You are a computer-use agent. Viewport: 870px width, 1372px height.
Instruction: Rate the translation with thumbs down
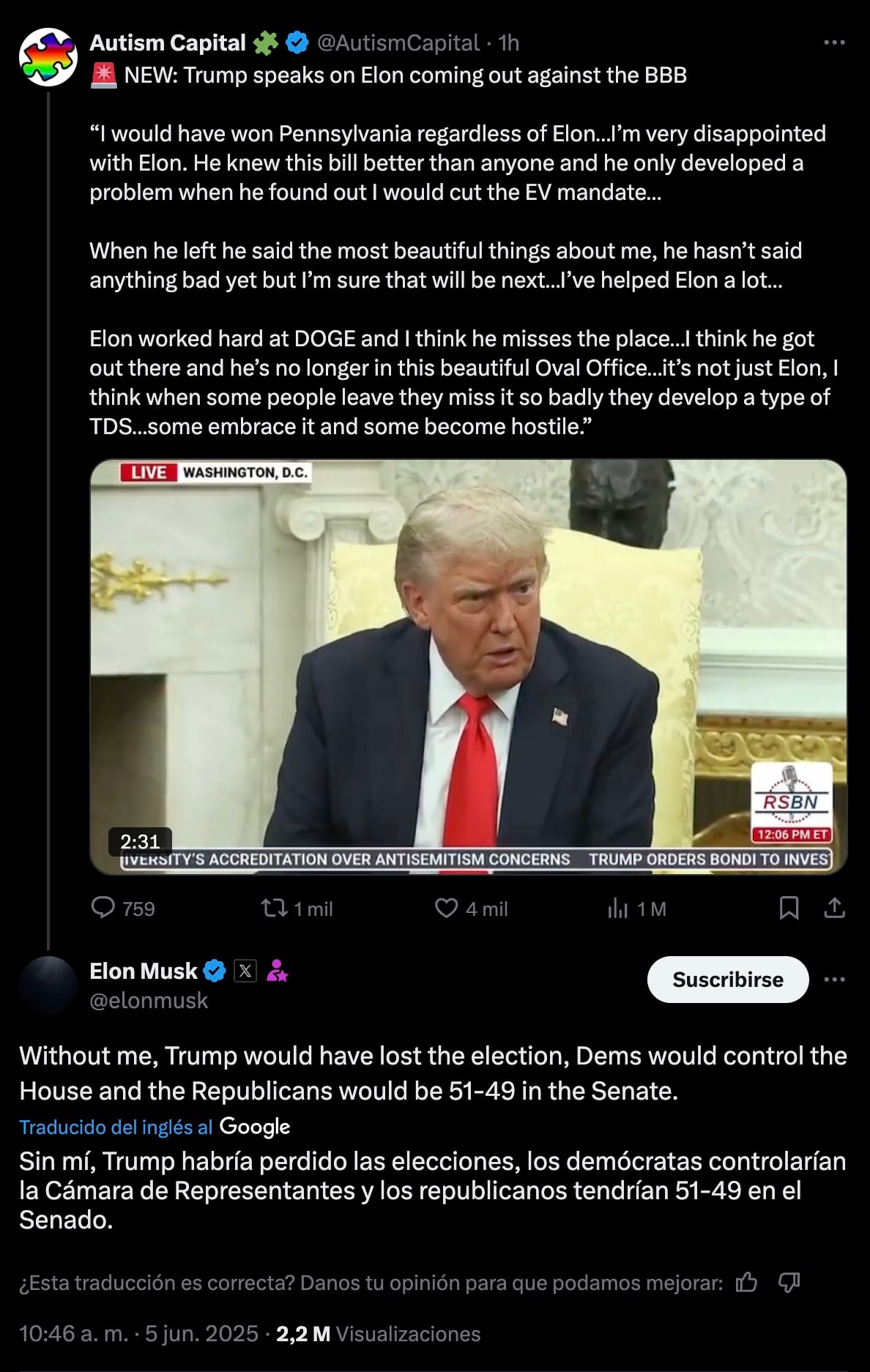click(x=789, y=1282)
